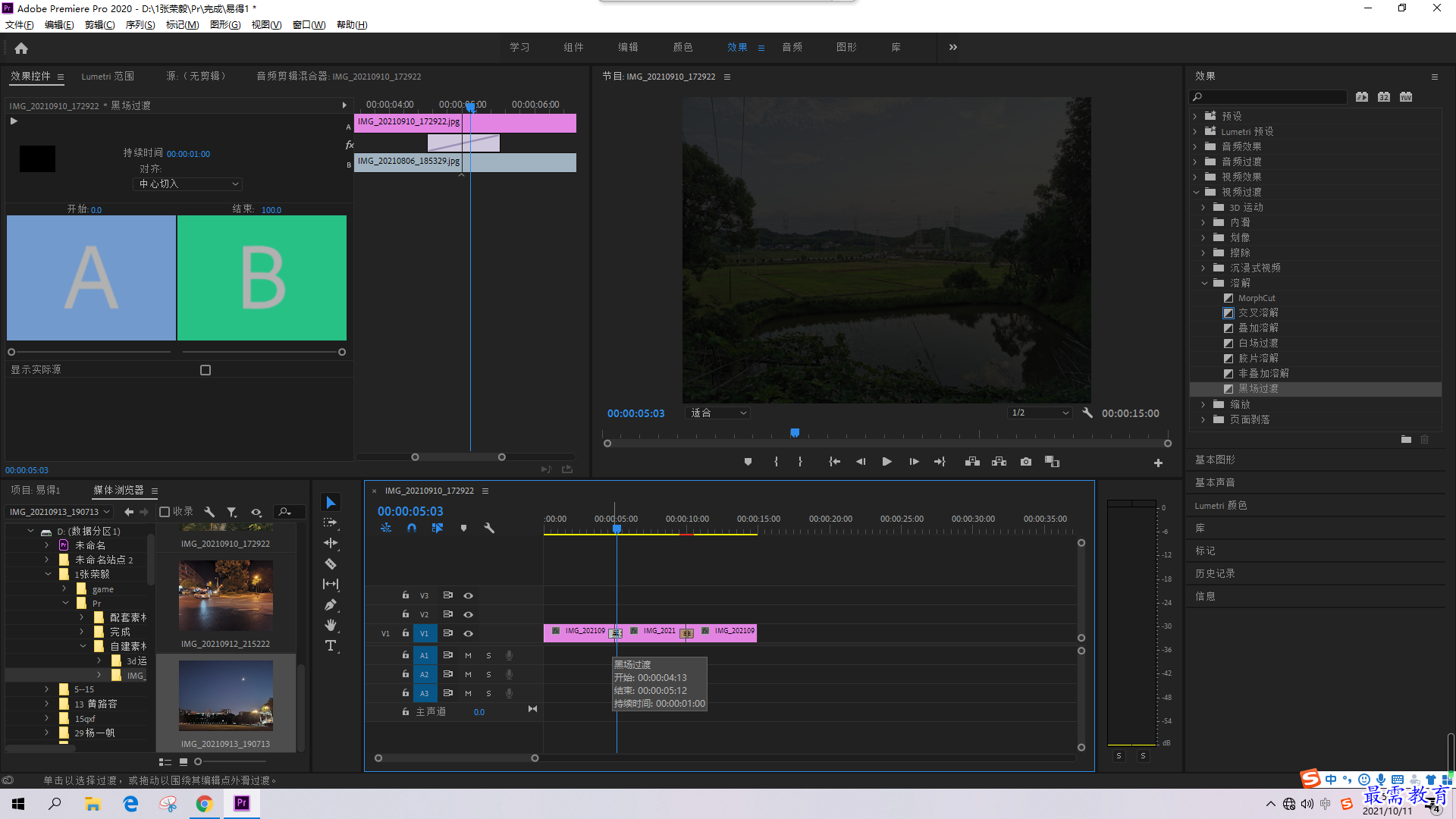Step back one frame in program monitor

(x=861, y=462)
